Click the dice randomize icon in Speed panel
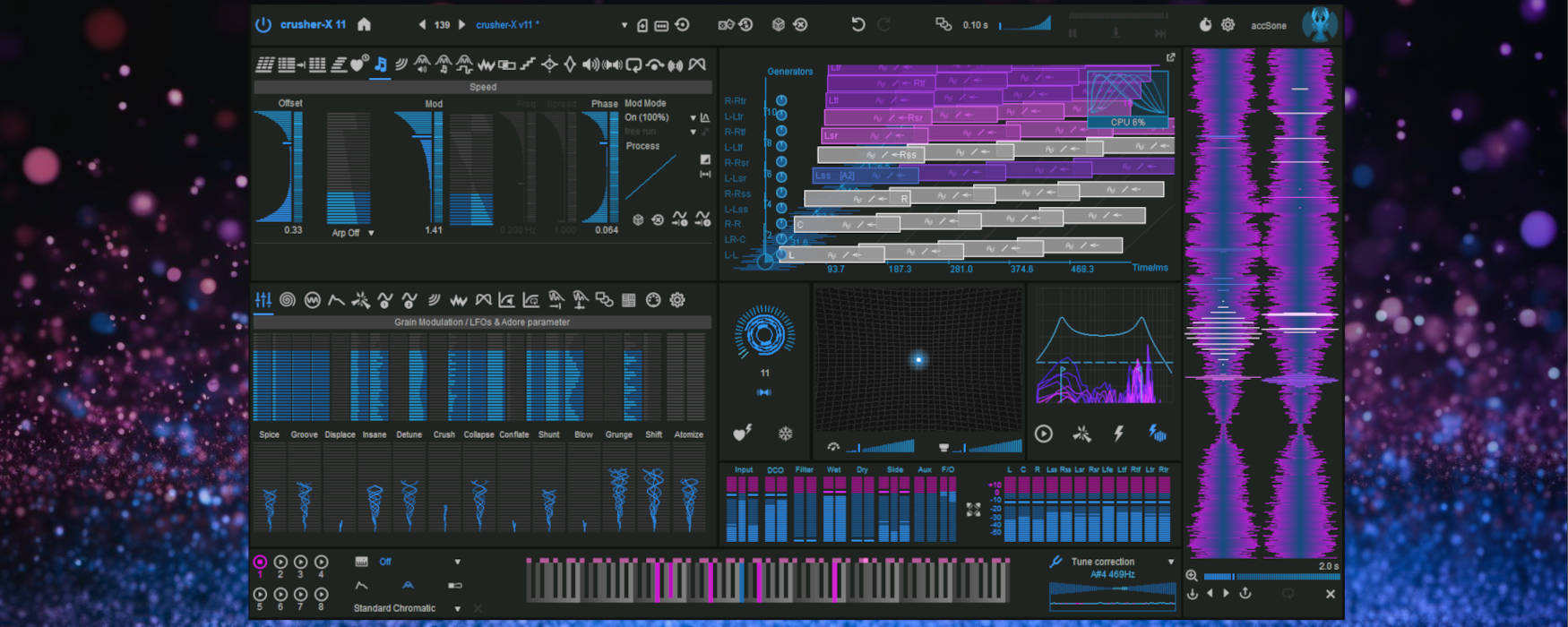Screen dimensions: 1568x627 click(x=638, y=219)
